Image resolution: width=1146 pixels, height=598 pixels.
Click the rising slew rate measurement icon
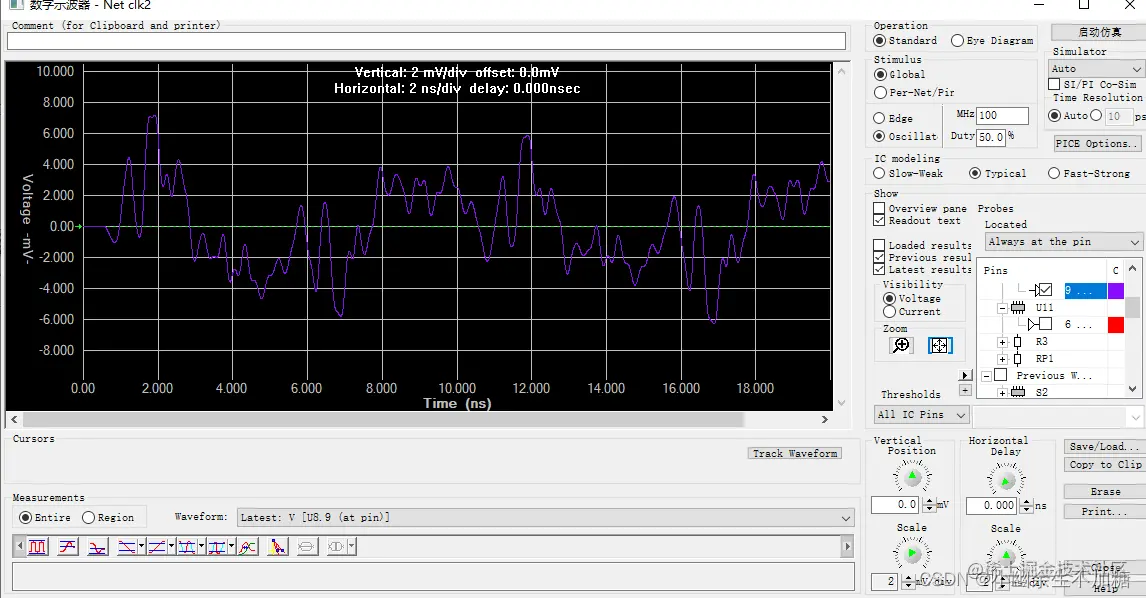pos(156,547)
